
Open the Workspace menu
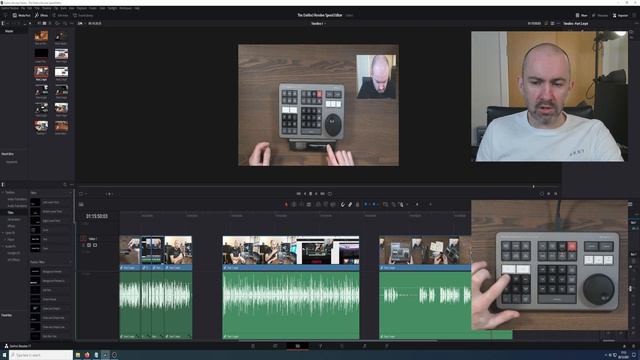[125, 8]
